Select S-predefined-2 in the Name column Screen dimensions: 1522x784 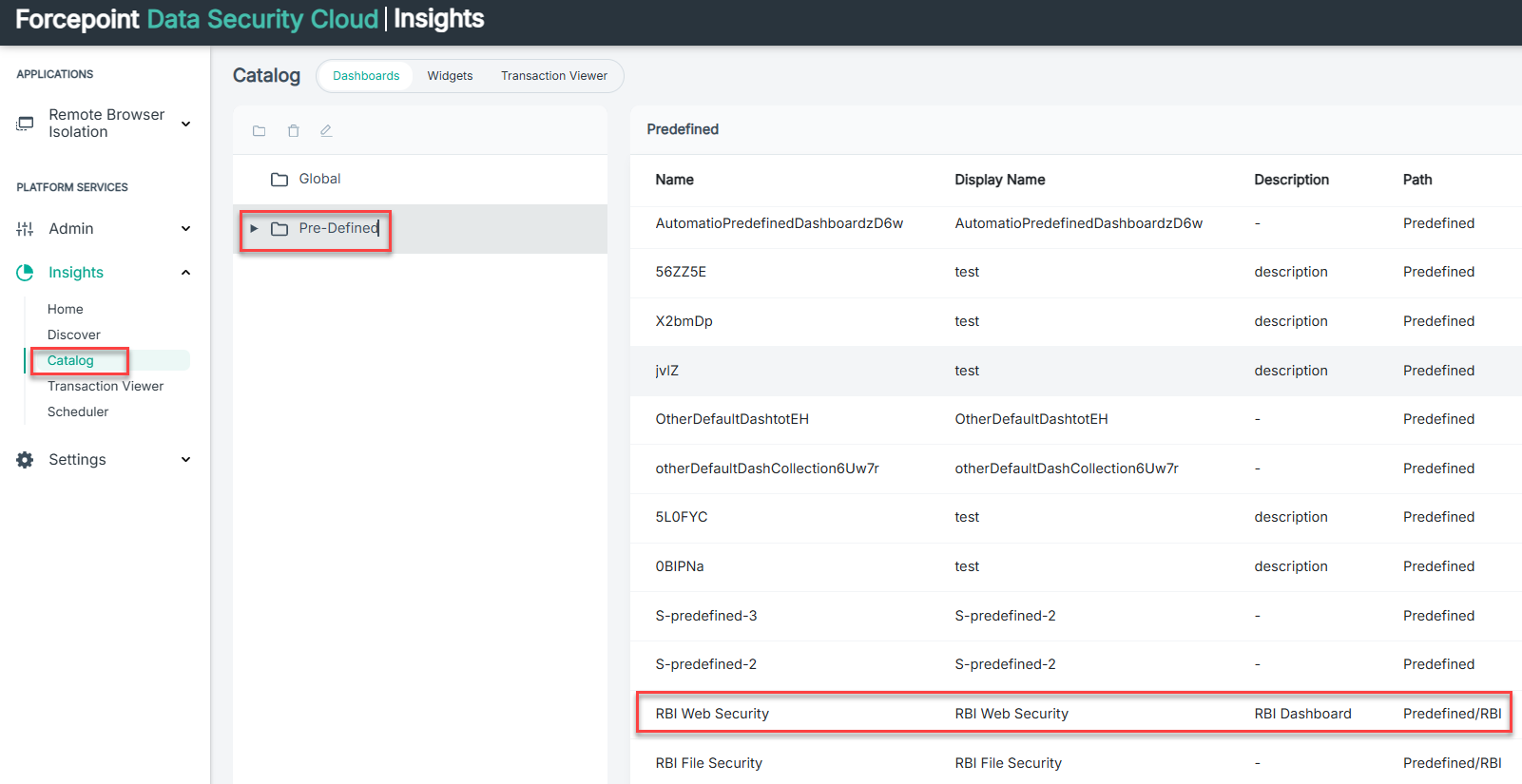(706, 664)
